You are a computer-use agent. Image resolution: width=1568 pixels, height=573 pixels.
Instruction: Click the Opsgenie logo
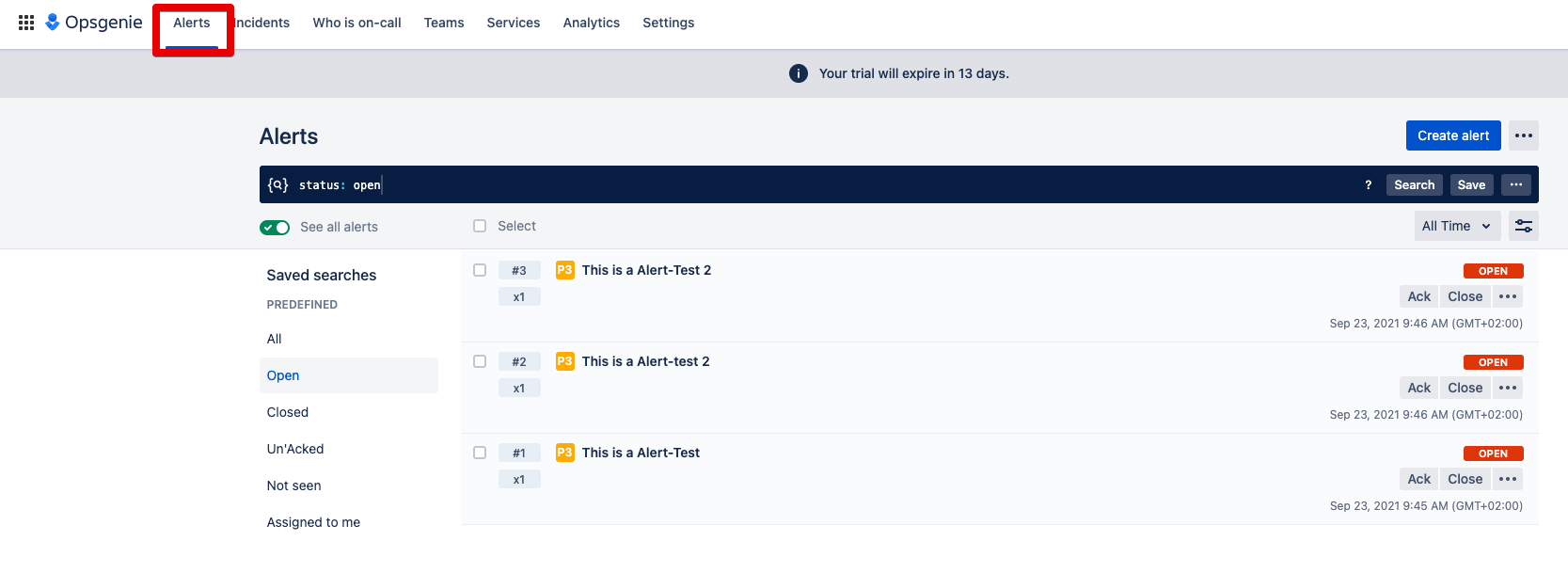(x=94, y=23)
